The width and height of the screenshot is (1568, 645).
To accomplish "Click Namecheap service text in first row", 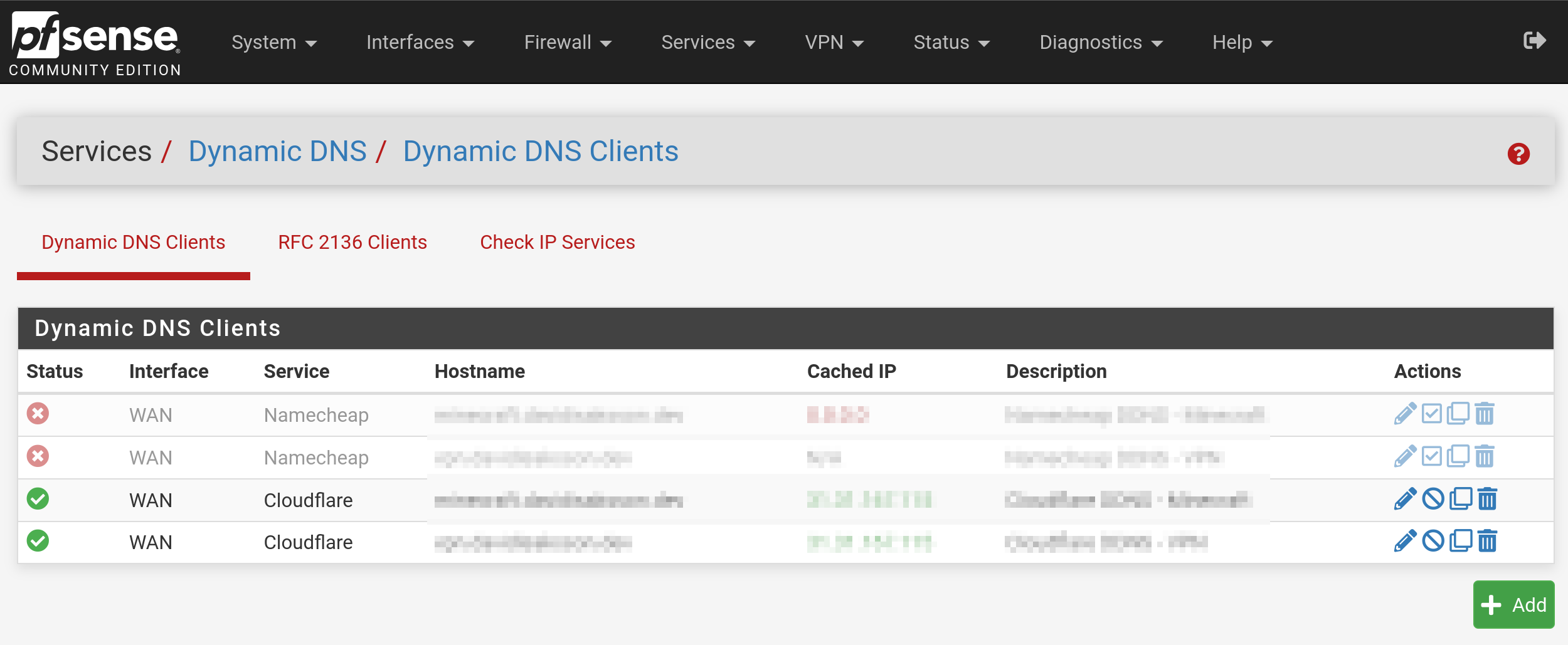I will point(316,415).
